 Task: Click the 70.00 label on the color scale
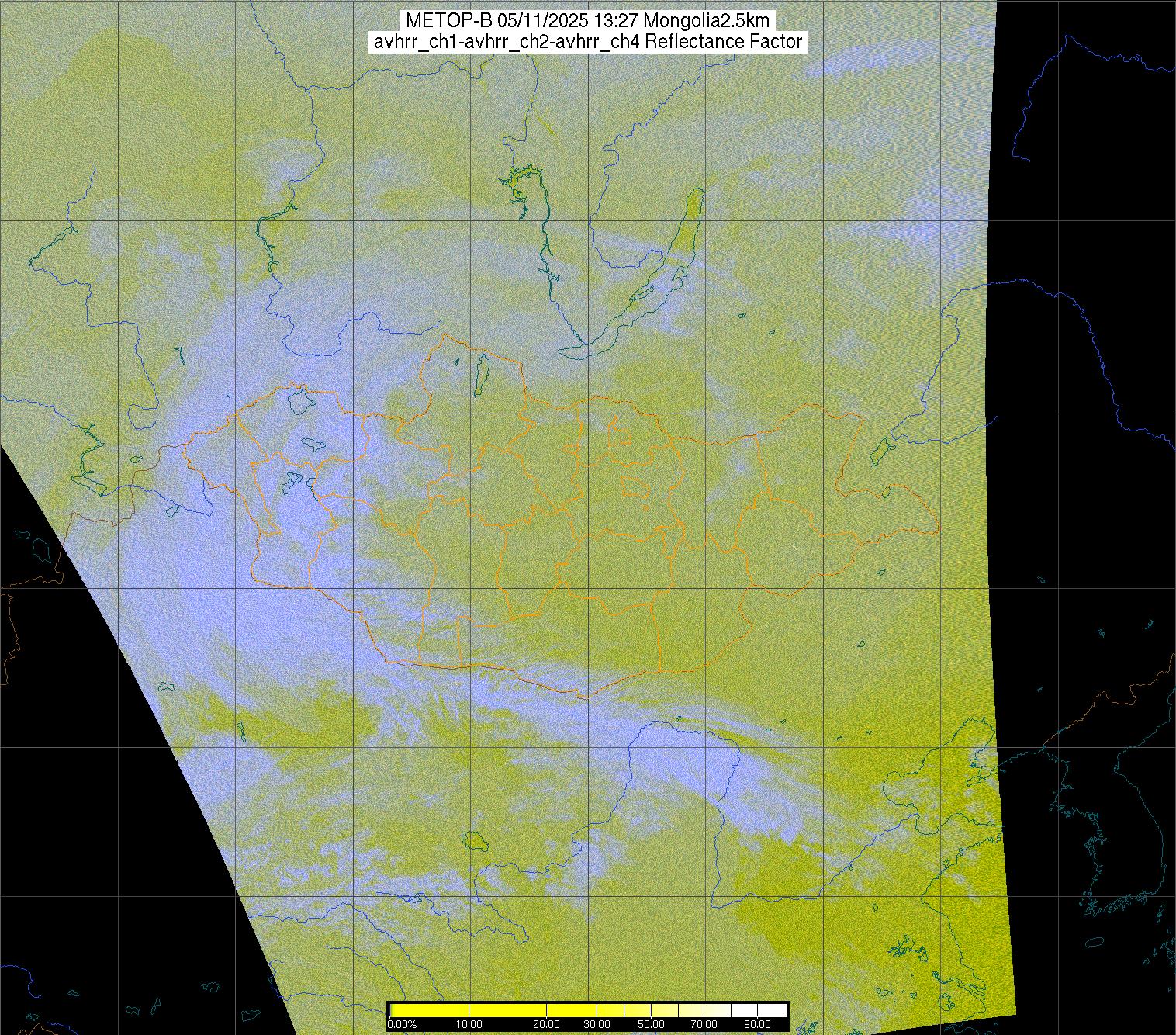click(x=705, y=1024)
